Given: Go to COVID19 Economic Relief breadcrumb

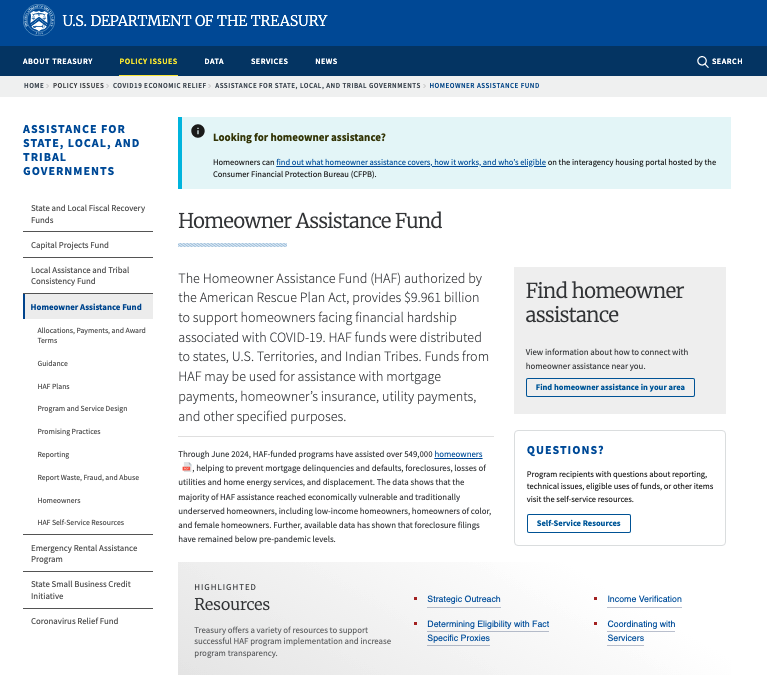Looking at the screenshot, I should (159, 86).
